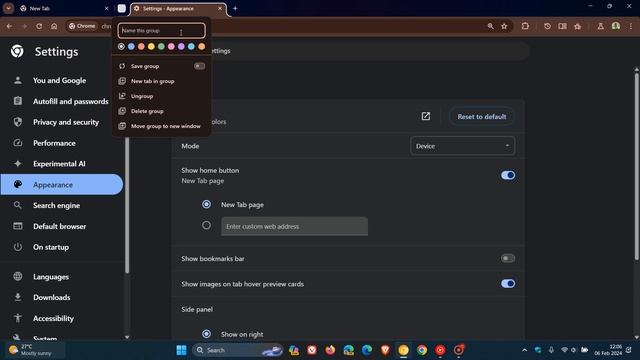Select the yellow group color
Image resolution: width=640 pixels, height=360 pixels.
(x=151, y=47)
